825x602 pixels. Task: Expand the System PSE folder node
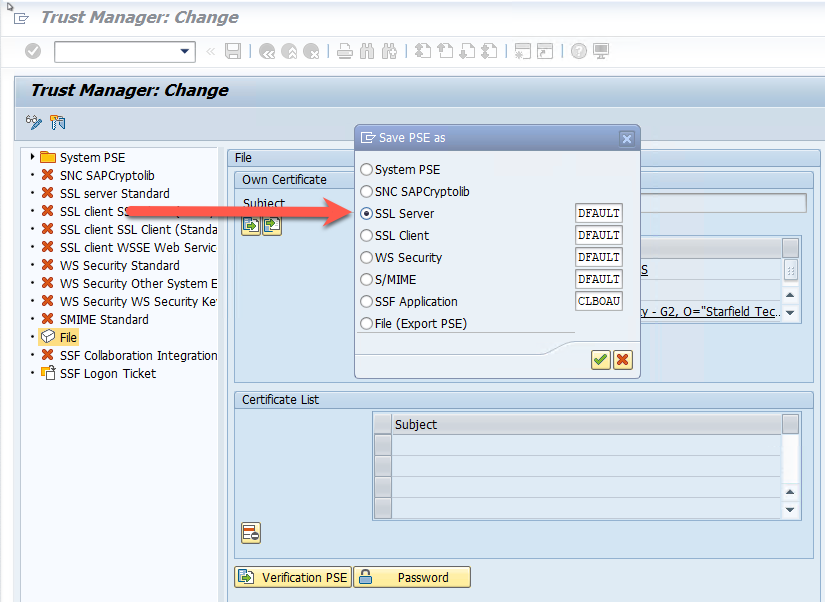33,157
